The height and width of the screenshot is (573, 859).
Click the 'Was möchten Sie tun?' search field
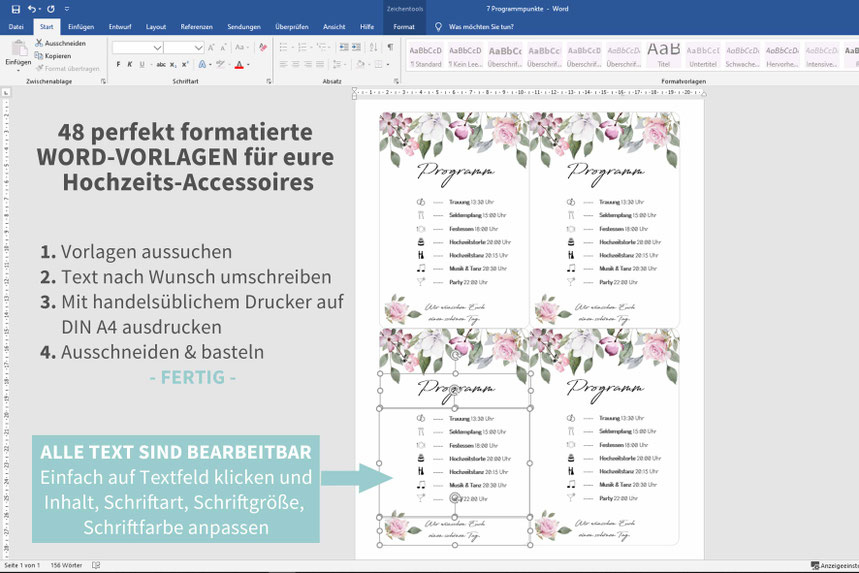483,27
